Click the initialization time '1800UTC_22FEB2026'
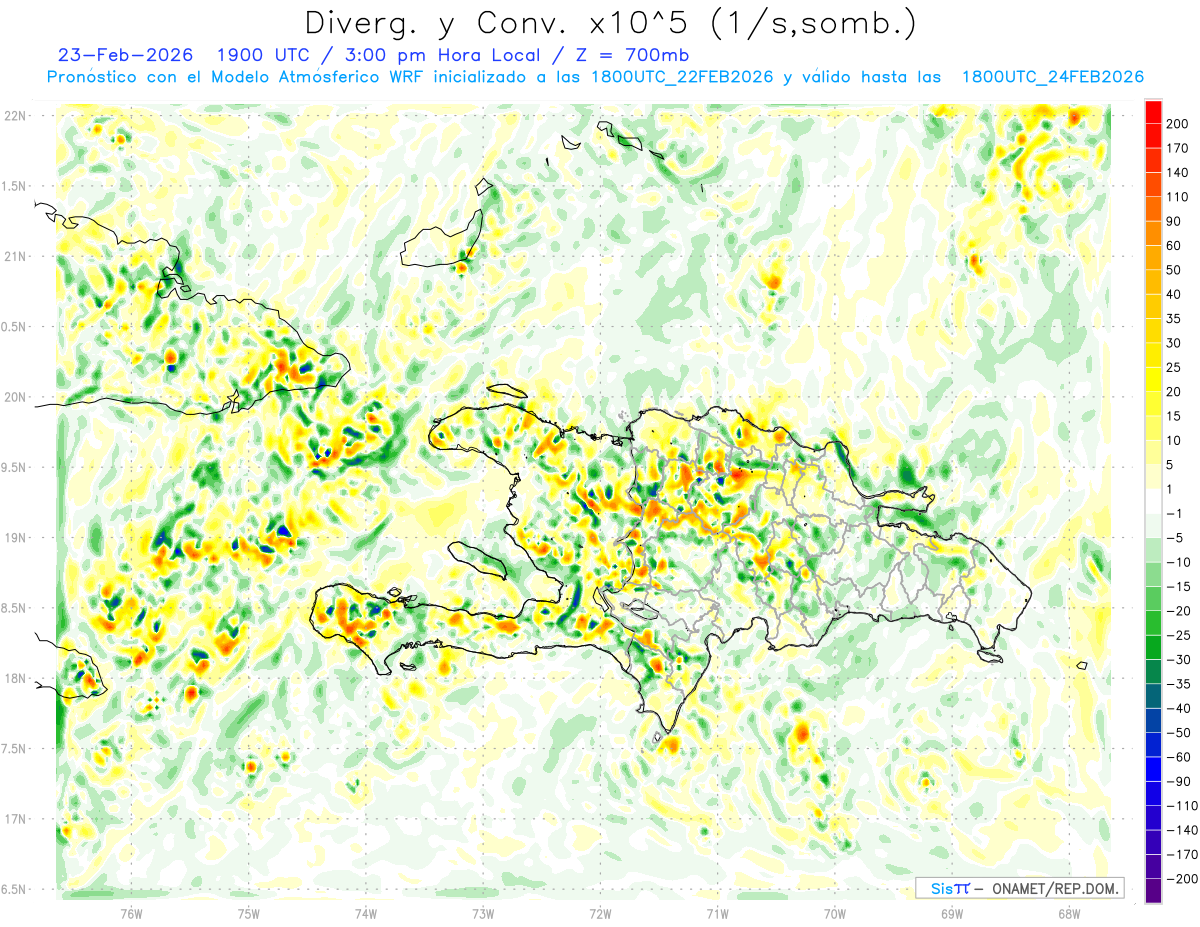This screenshot has width=1200, height=927. coord(682,78)
